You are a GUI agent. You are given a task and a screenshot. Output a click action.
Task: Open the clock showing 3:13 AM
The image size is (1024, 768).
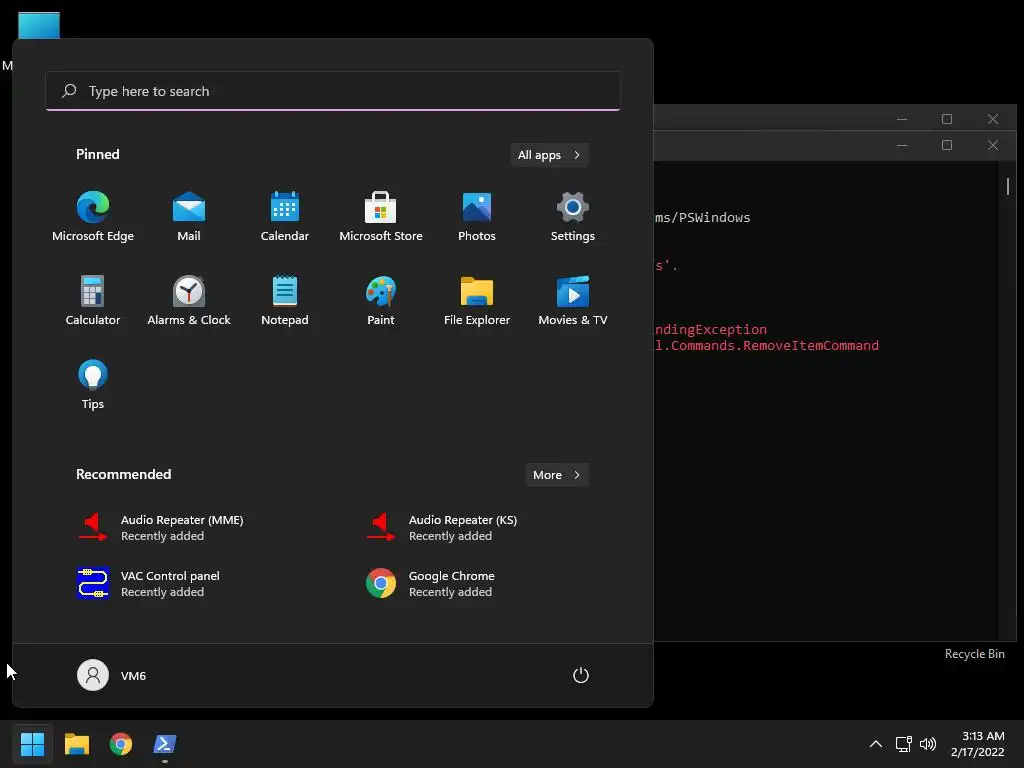(x=978, y=744)
